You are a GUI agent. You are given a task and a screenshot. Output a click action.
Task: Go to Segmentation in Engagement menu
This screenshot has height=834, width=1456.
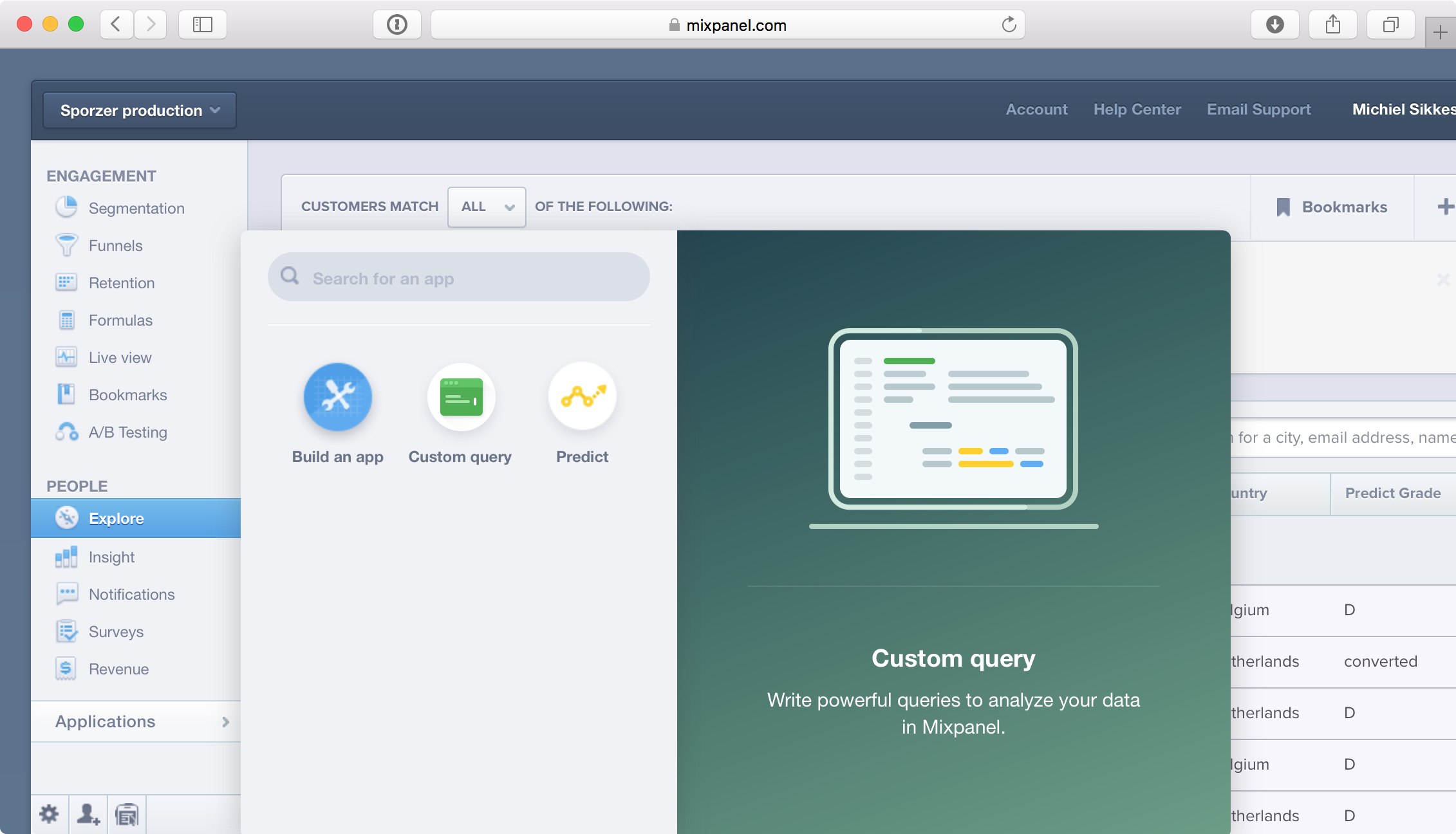[x=136, y=208]
